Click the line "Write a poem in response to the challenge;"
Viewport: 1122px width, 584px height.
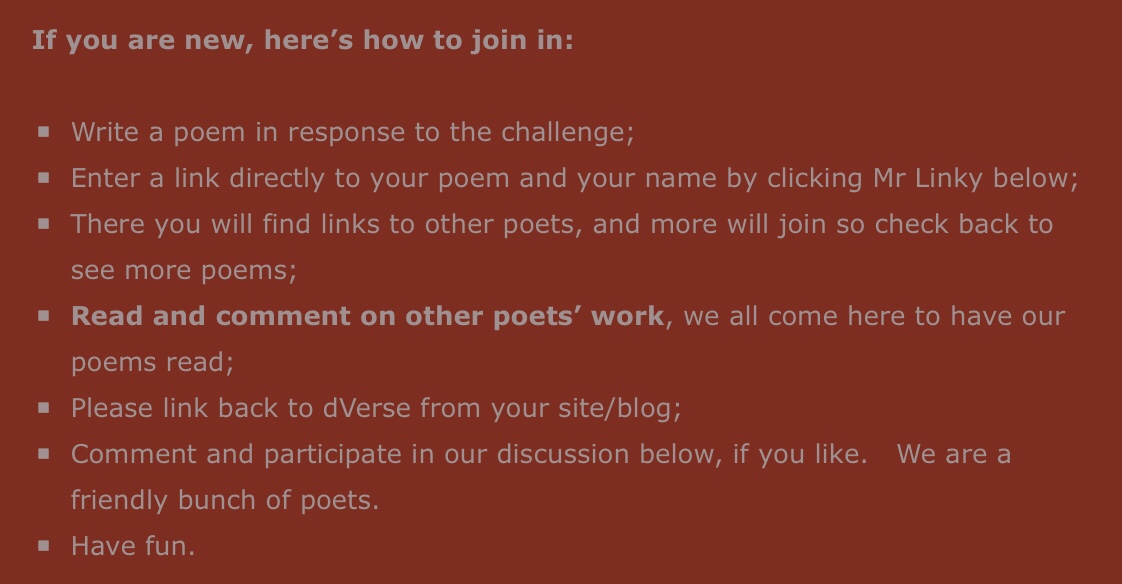[352, 132]
